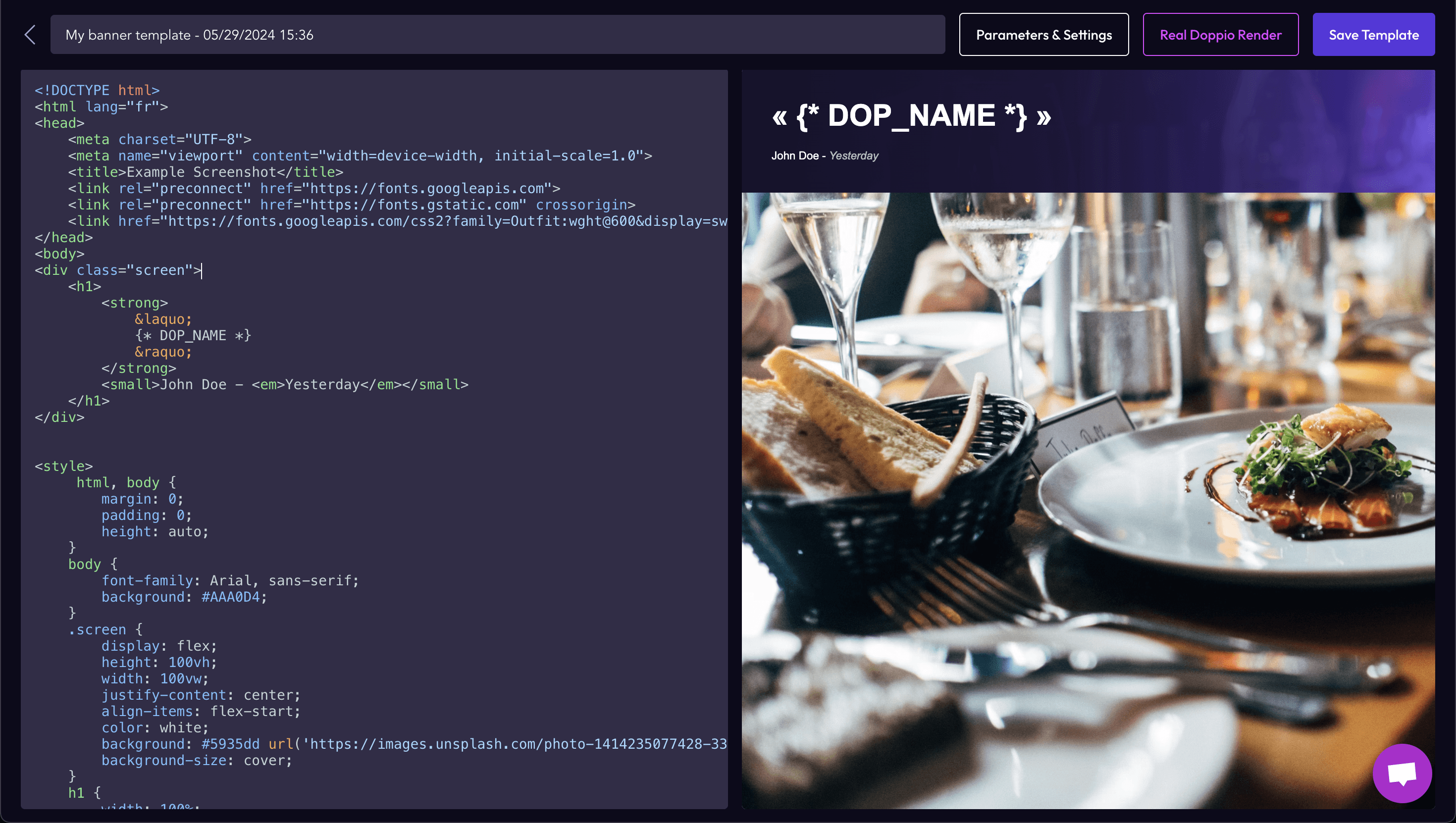Click the 'height: 100vh;' line
1456x823 pixels.
click(159, 663)
